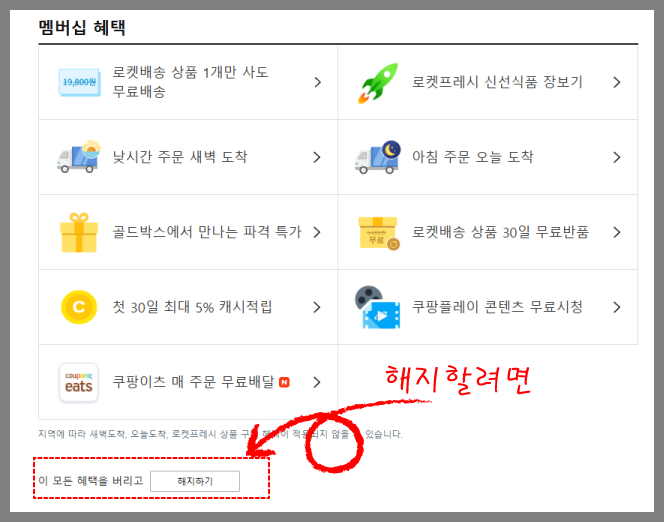
Task: Click the 해지하기 button
Action: [x=195, y=481]
